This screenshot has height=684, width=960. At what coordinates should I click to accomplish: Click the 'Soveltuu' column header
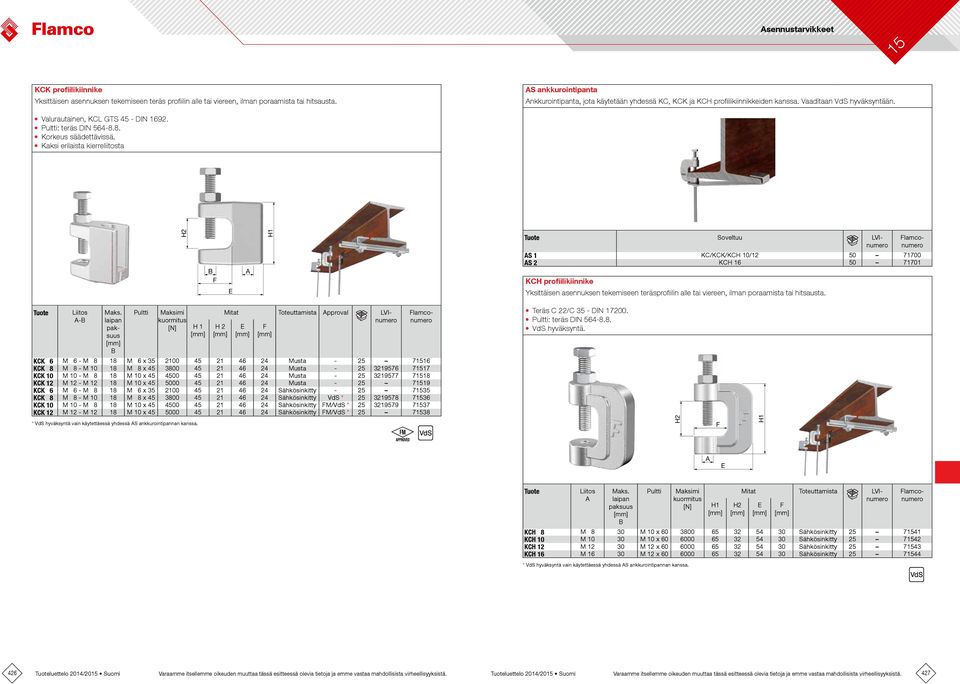[729, 238]
